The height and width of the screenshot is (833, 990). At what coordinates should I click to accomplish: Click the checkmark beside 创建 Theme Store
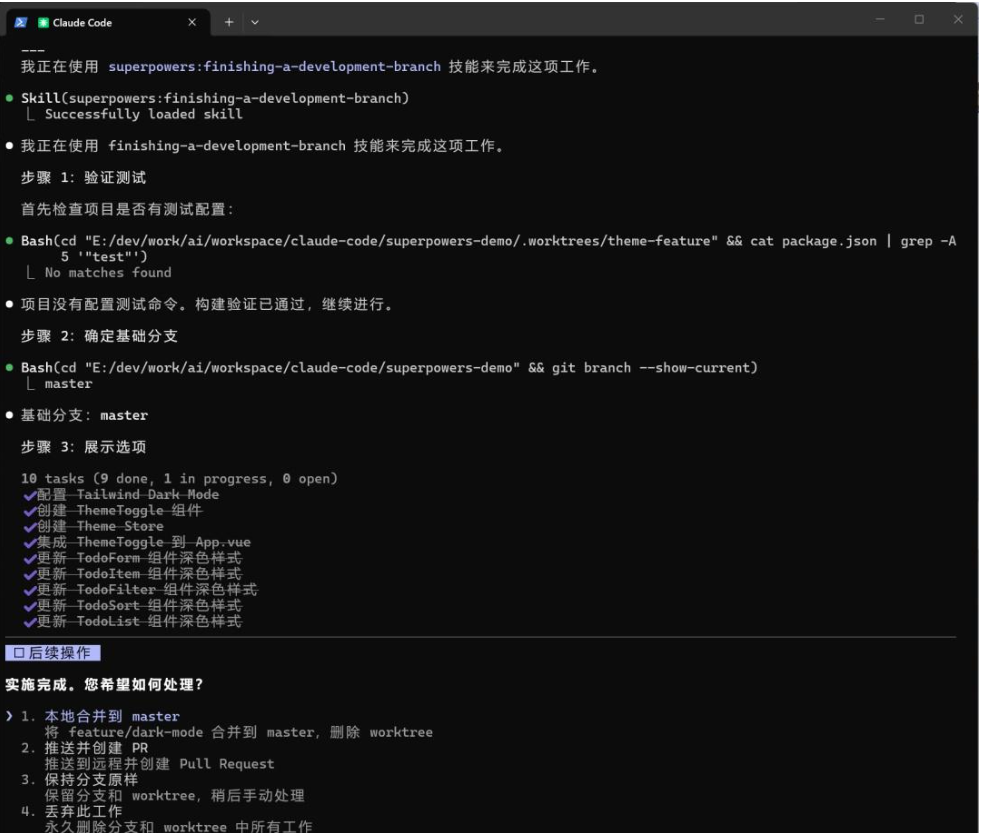(x=30, y=527)
